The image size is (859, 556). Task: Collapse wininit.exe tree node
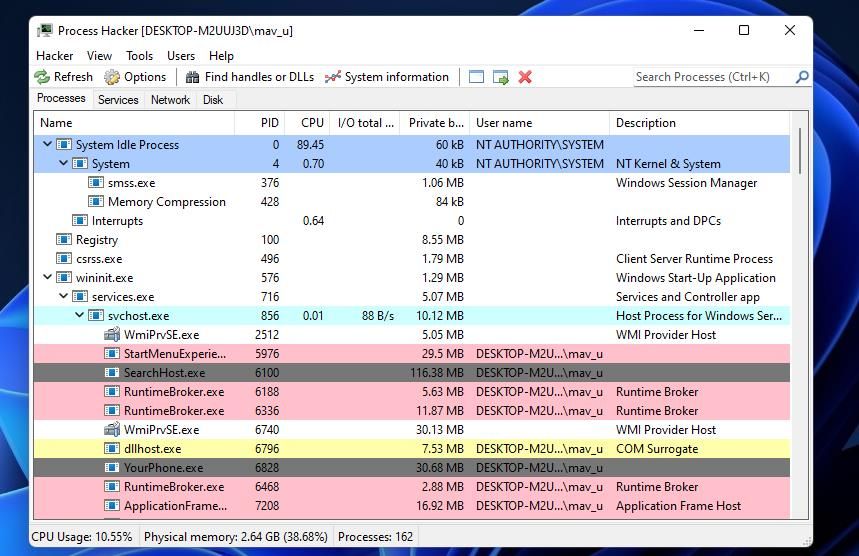(x=48, y=277)
